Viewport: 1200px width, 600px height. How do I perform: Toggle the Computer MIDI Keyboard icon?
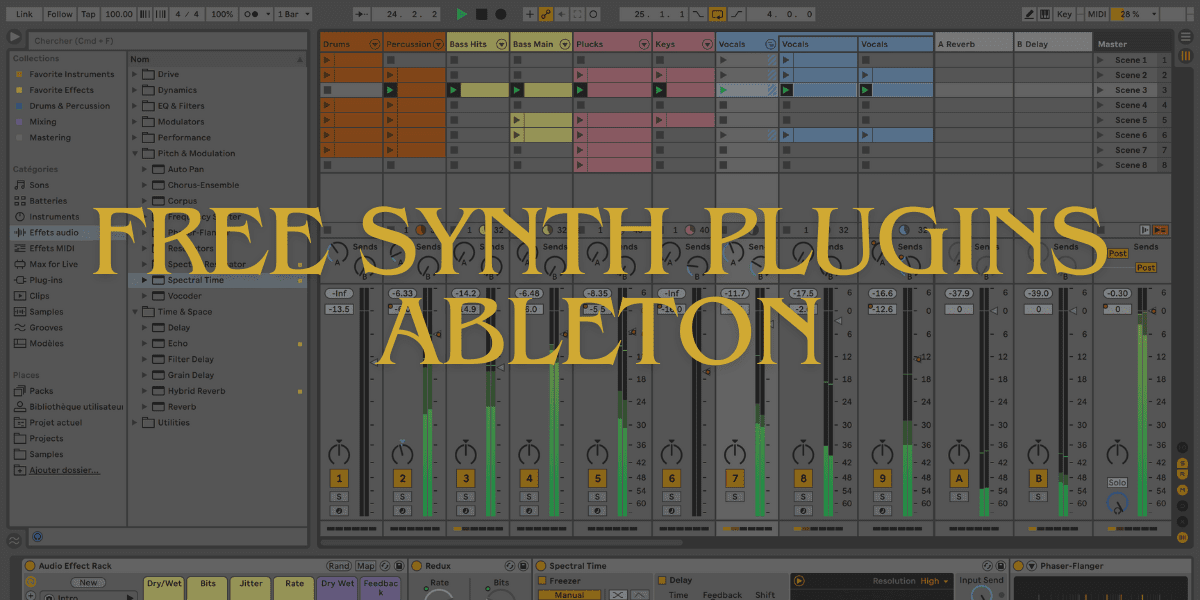click(x=1046, y=15)
